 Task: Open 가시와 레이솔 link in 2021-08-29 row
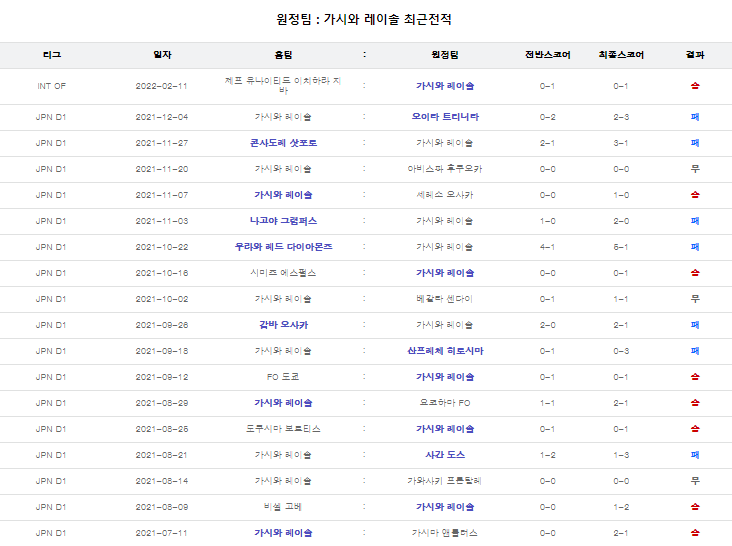coord(283,403)
